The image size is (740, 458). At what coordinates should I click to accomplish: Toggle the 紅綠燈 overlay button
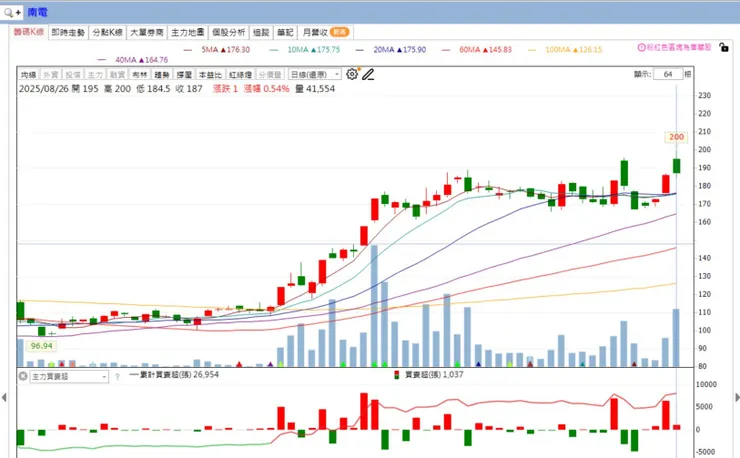[x=240, y=75]
